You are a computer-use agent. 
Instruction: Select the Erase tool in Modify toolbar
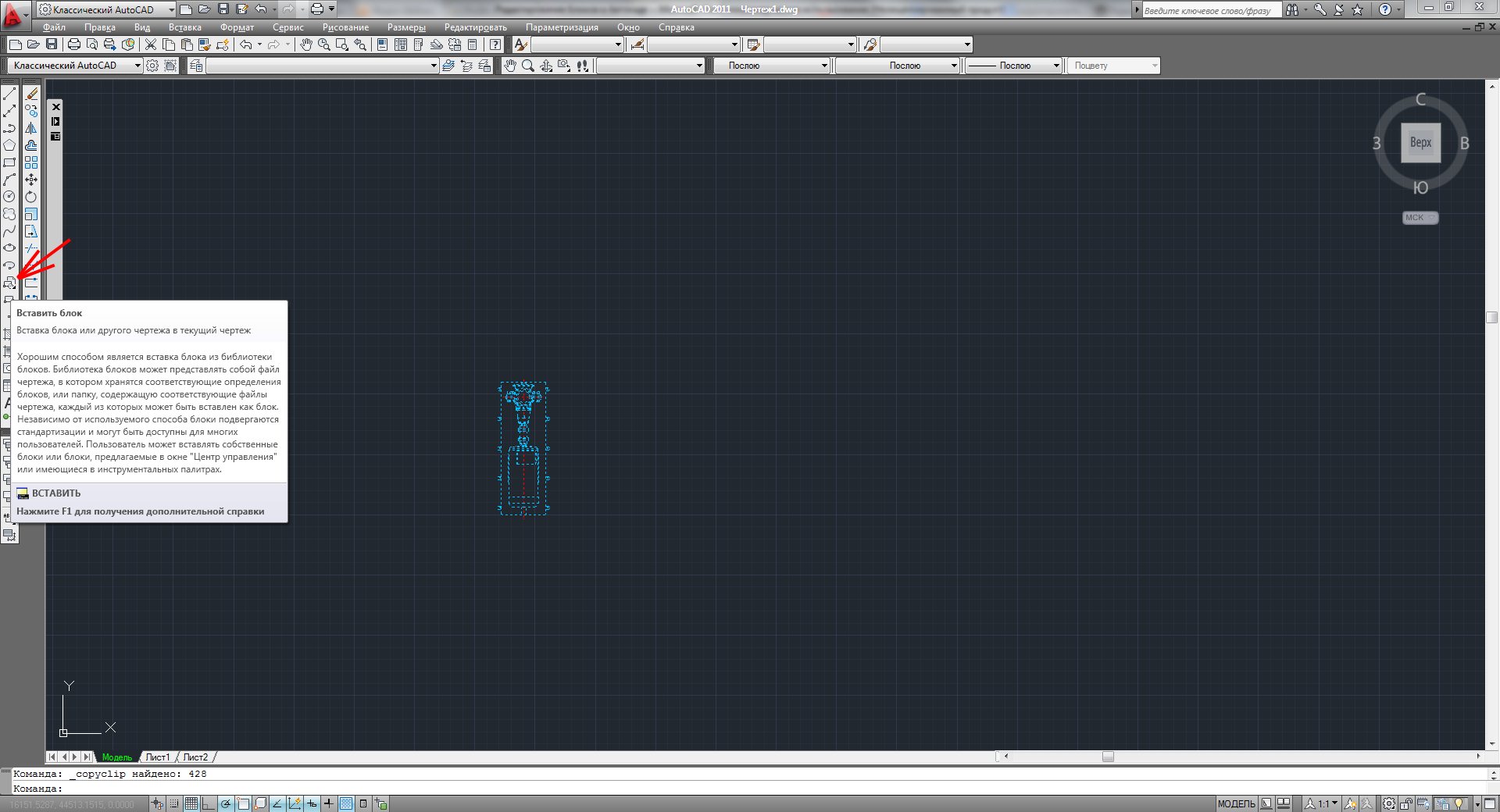[x=31, y=94]
